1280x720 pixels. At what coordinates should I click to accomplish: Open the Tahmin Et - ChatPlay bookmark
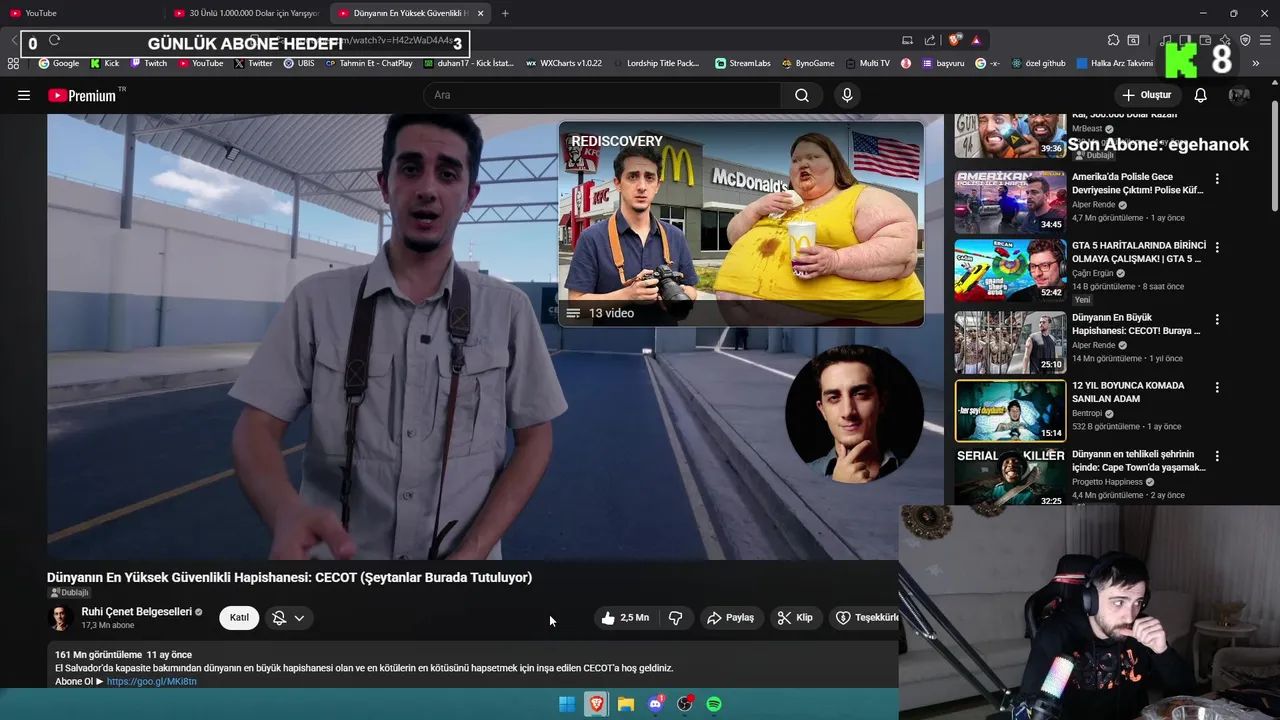[369, 63]
